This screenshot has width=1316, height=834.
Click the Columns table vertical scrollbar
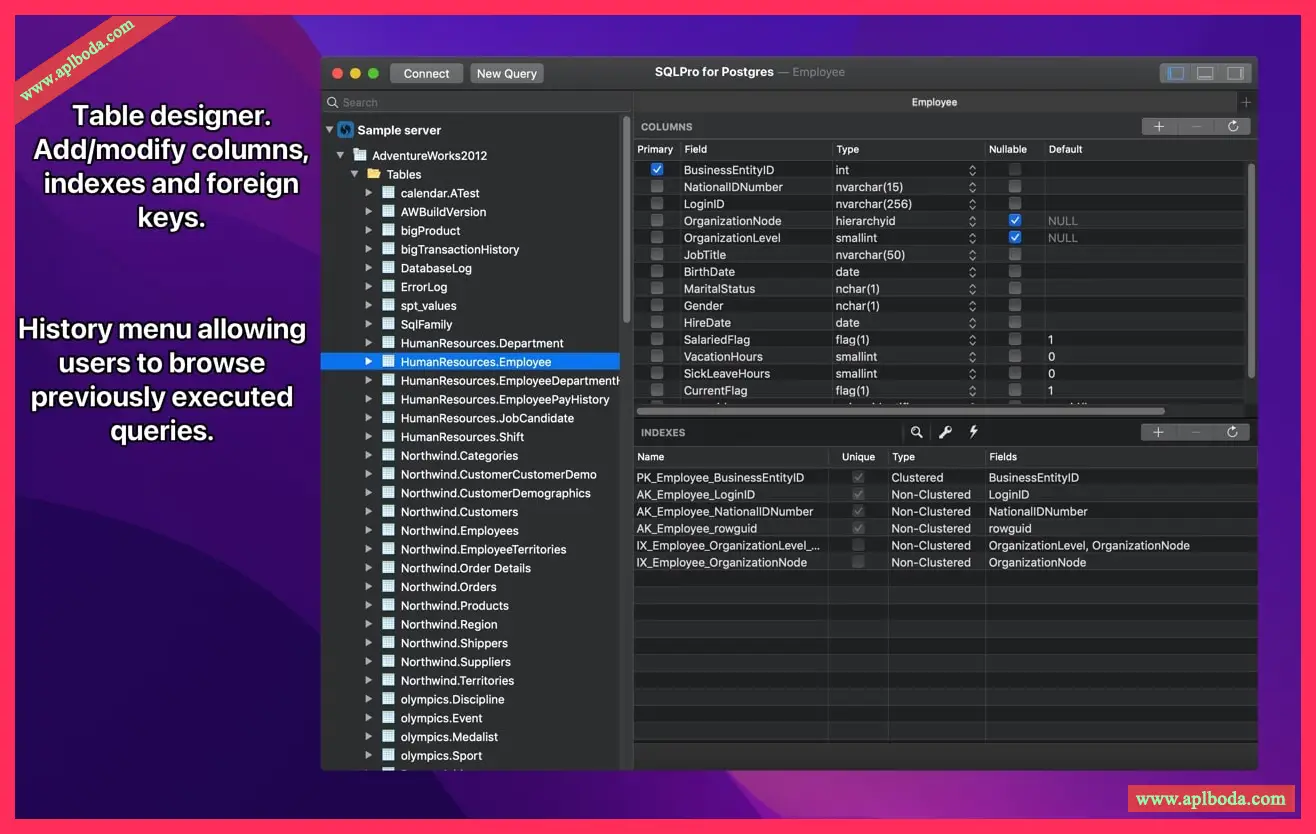point(1250,270)
